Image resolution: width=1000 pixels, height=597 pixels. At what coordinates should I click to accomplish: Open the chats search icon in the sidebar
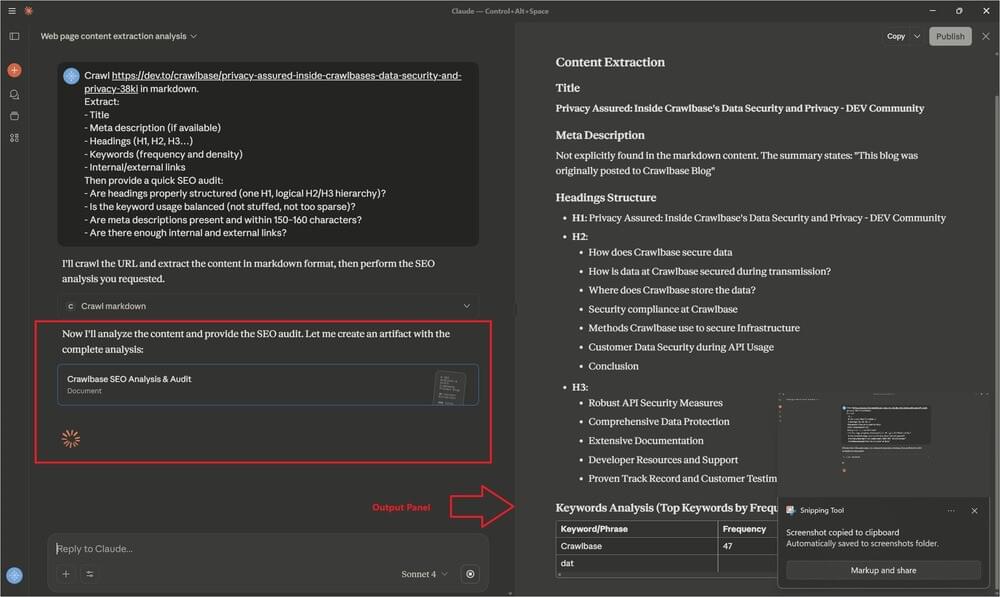pyautogui.click(x=14, y=94)
